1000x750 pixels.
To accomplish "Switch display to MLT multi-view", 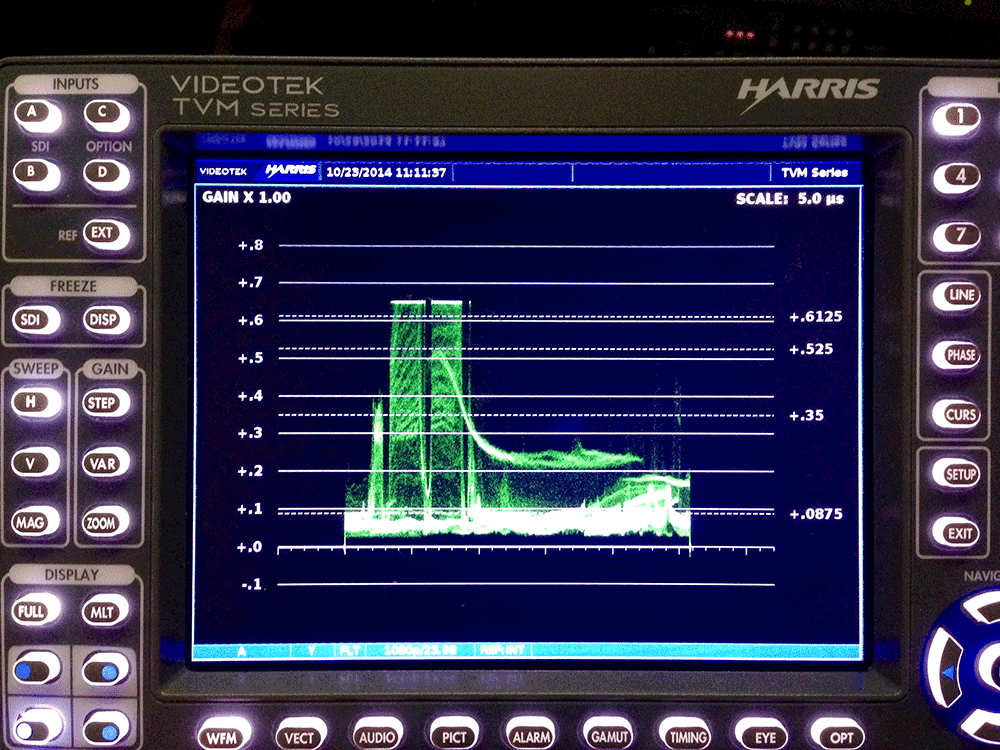I will 106,612.
